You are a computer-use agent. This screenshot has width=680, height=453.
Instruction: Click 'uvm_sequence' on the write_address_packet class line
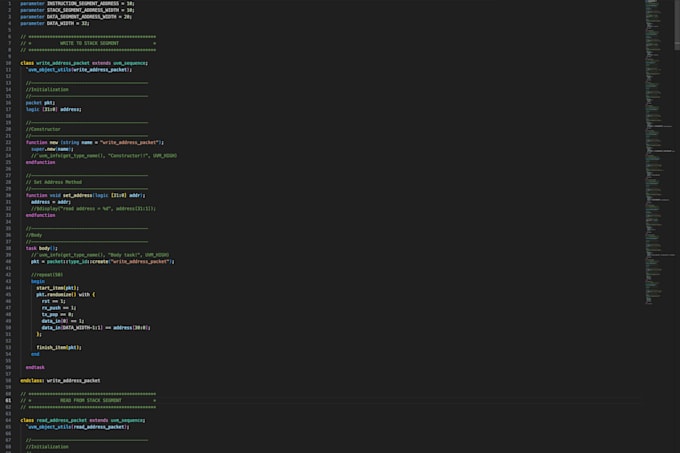[129, 63]
